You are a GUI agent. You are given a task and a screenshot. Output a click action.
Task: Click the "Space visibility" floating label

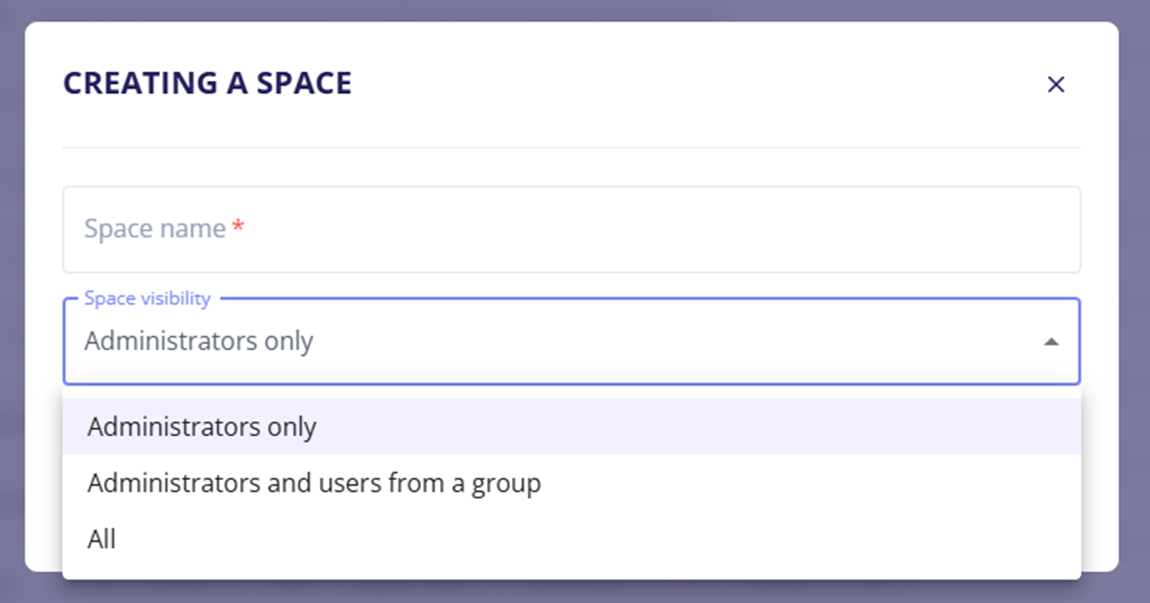point(147,298)
